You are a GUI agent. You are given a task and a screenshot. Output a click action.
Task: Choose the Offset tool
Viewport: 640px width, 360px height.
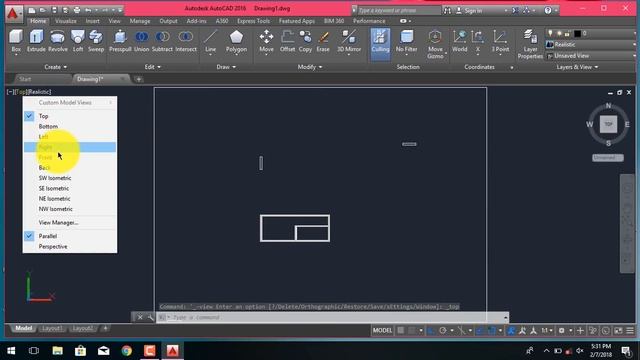click(287, 41)
